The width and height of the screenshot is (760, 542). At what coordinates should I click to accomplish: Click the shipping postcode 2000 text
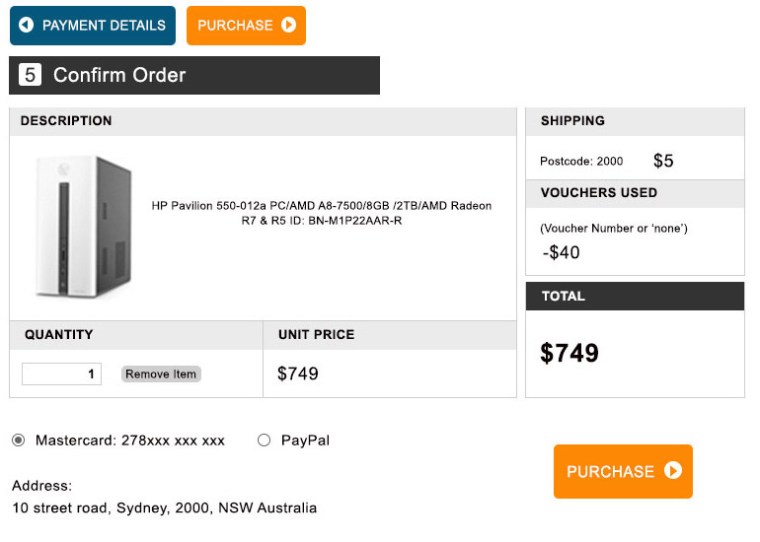click(581, 161)
